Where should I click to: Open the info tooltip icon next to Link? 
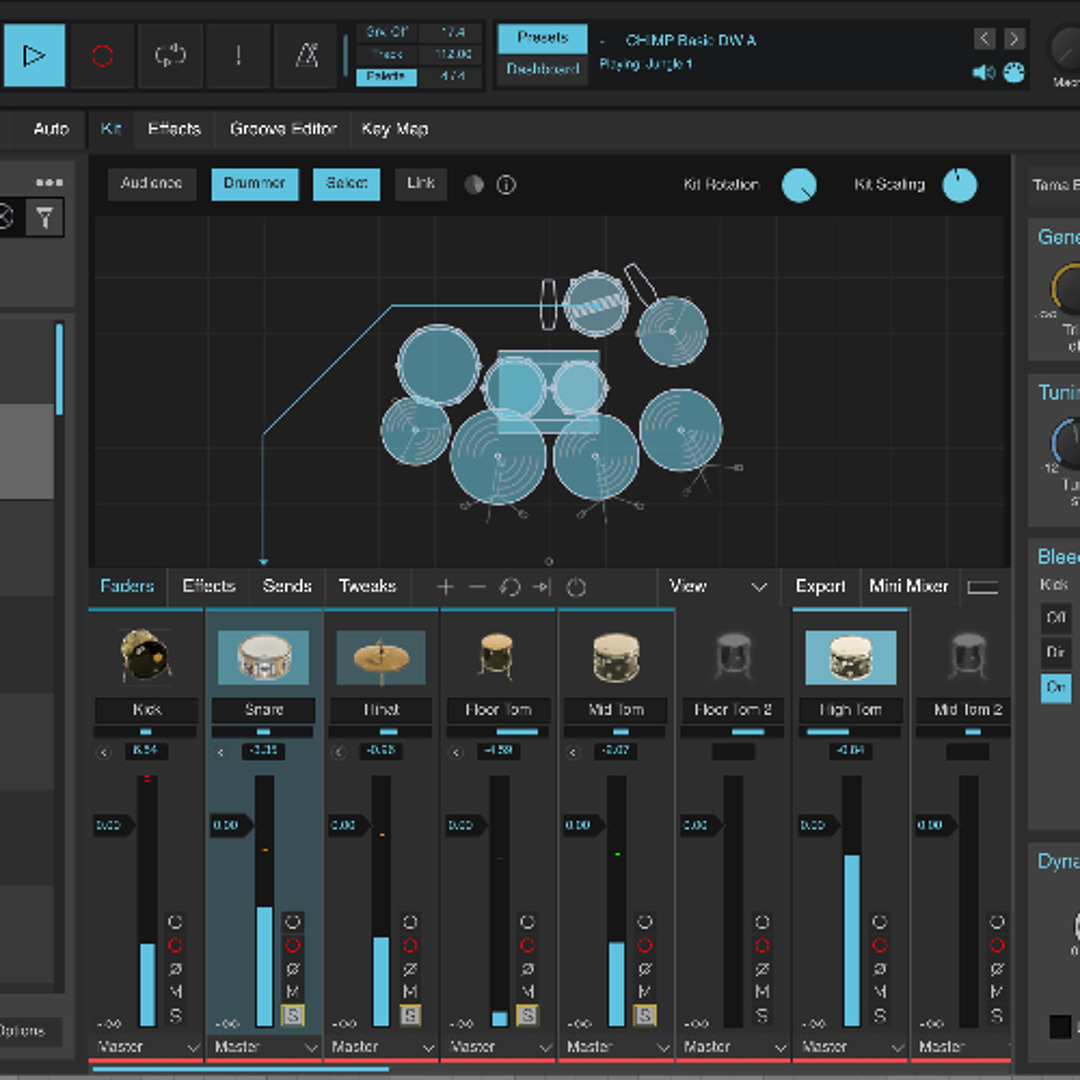click(505, 184)
